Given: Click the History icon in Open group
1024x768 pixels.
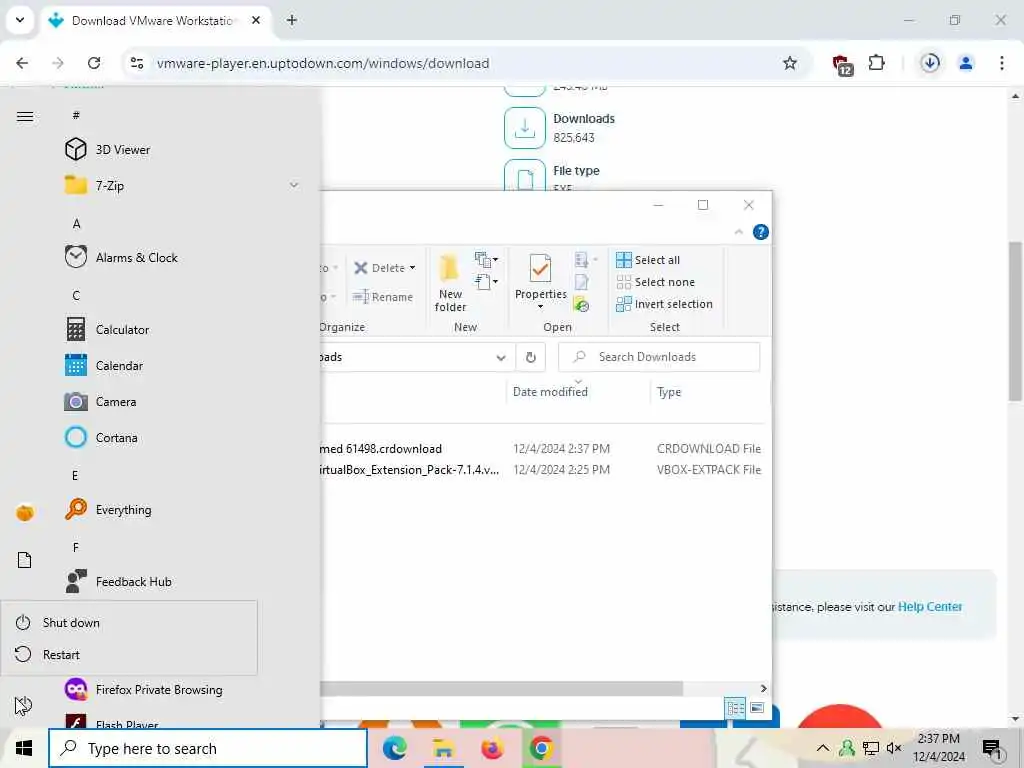Looking at the screenshot, I should 581,304.
